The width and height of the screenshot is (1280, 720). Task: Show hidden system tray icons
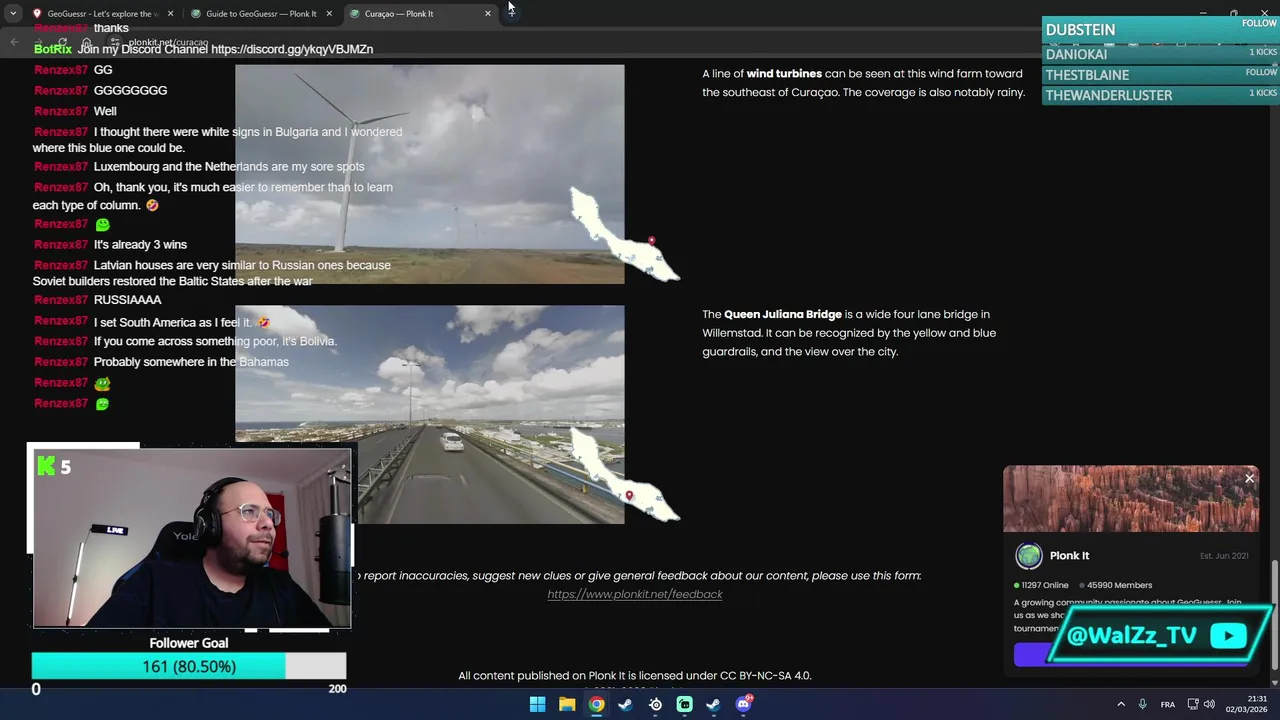[x=1121, y=704]
